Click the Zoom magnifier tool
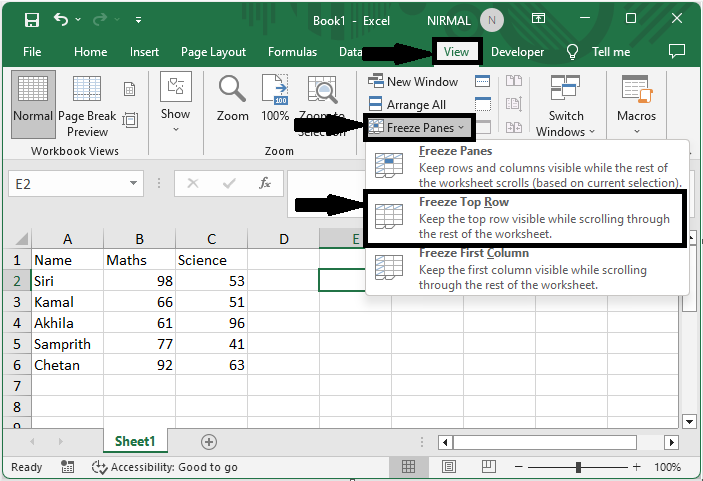This screenshot has height=481, width=703. [233, 98]
